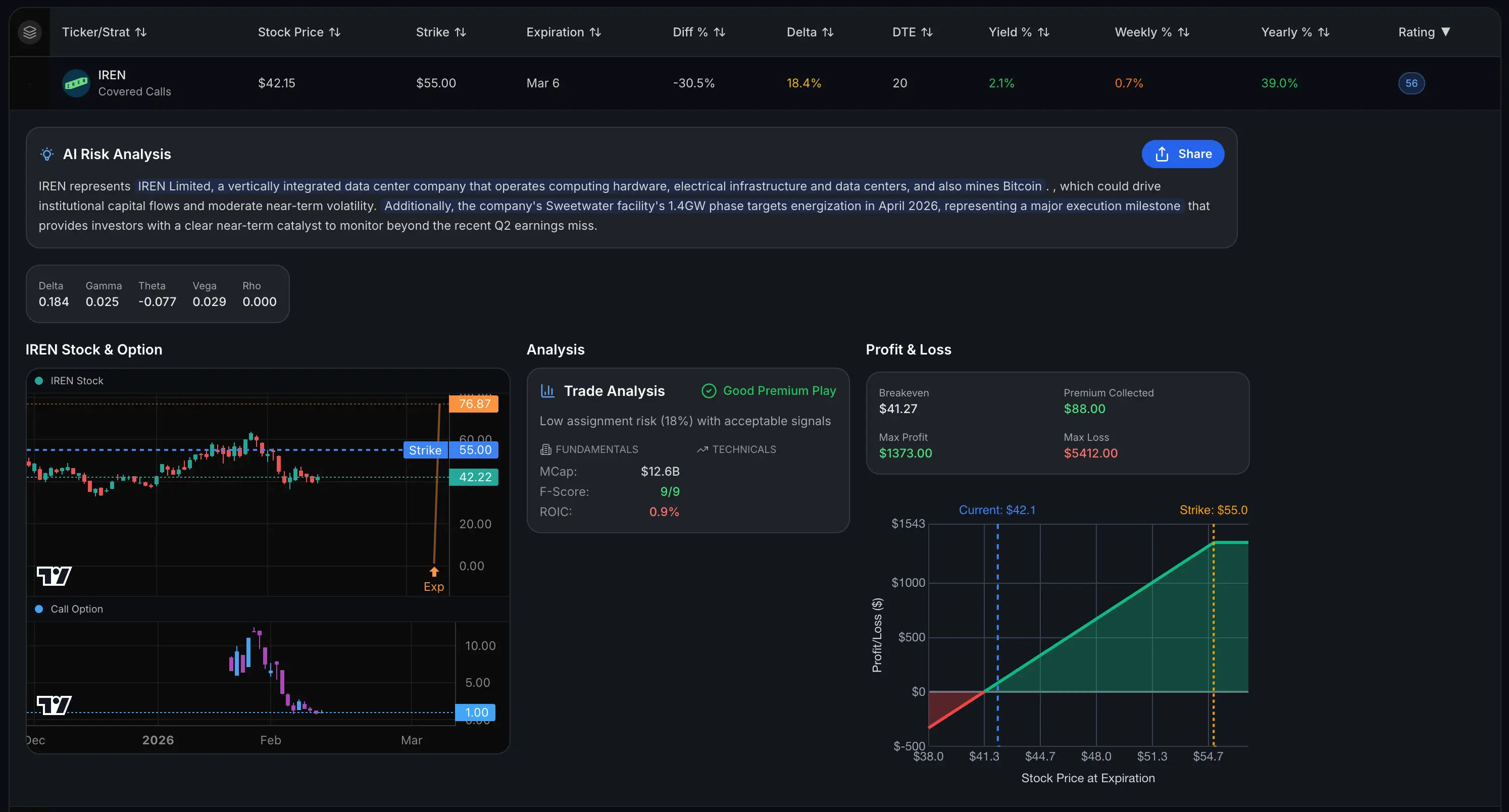Sort by DTE column
The image size is (1509, 812).
[x=912, y=32]
